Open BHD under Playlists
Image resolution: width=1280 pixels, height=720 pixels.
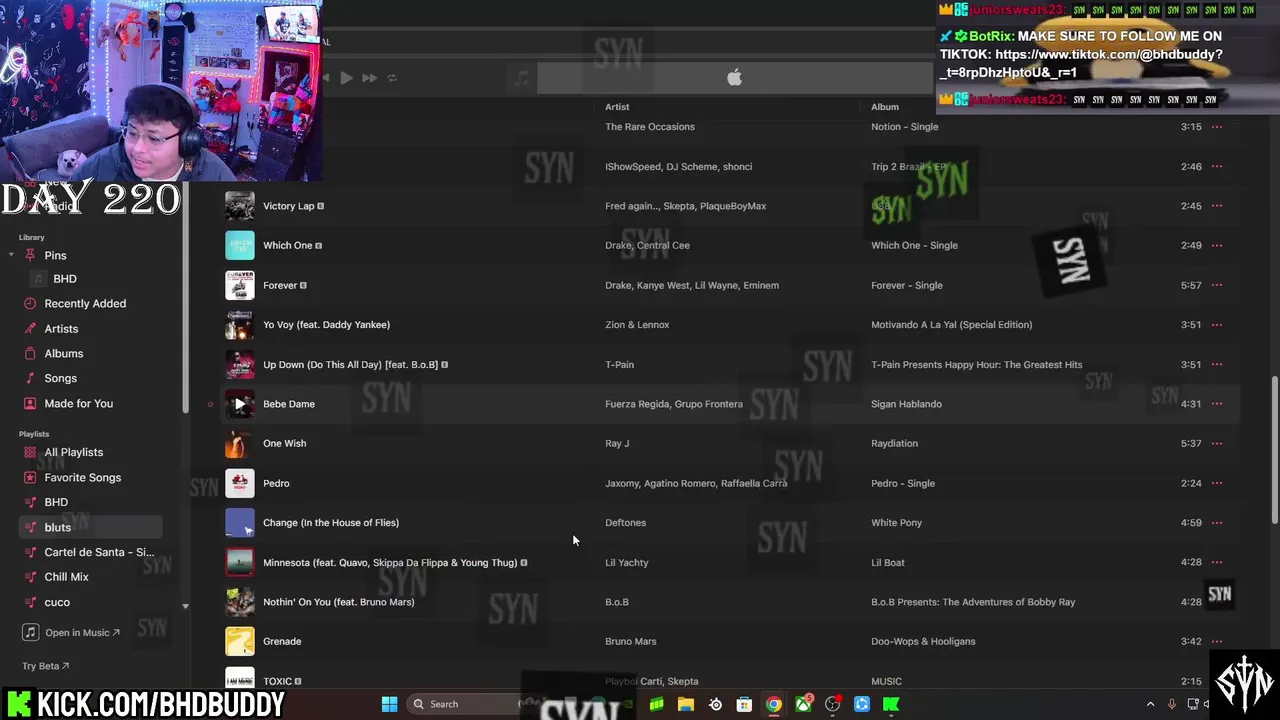[56, 502]
